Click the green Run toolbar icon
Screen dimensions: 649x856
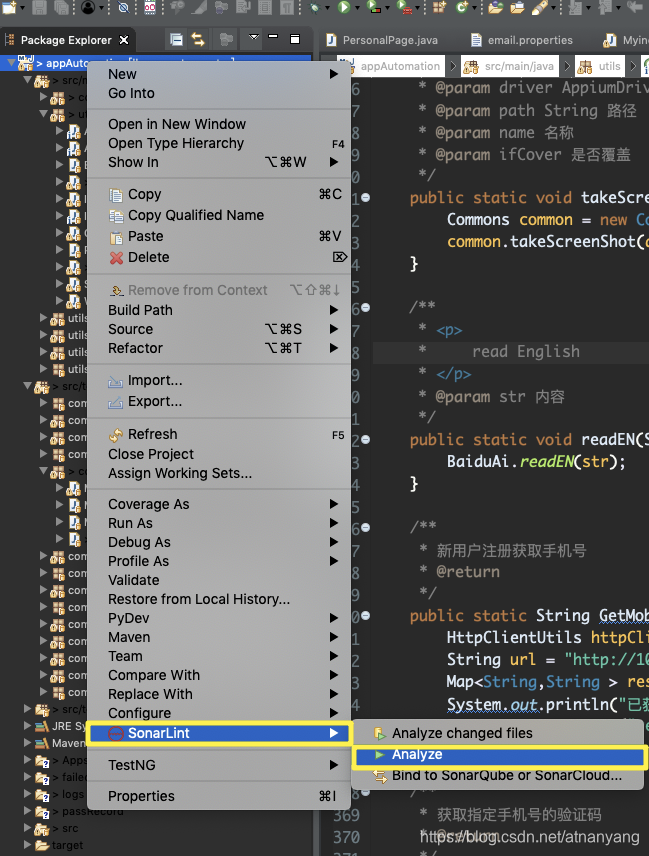(344, 7)
